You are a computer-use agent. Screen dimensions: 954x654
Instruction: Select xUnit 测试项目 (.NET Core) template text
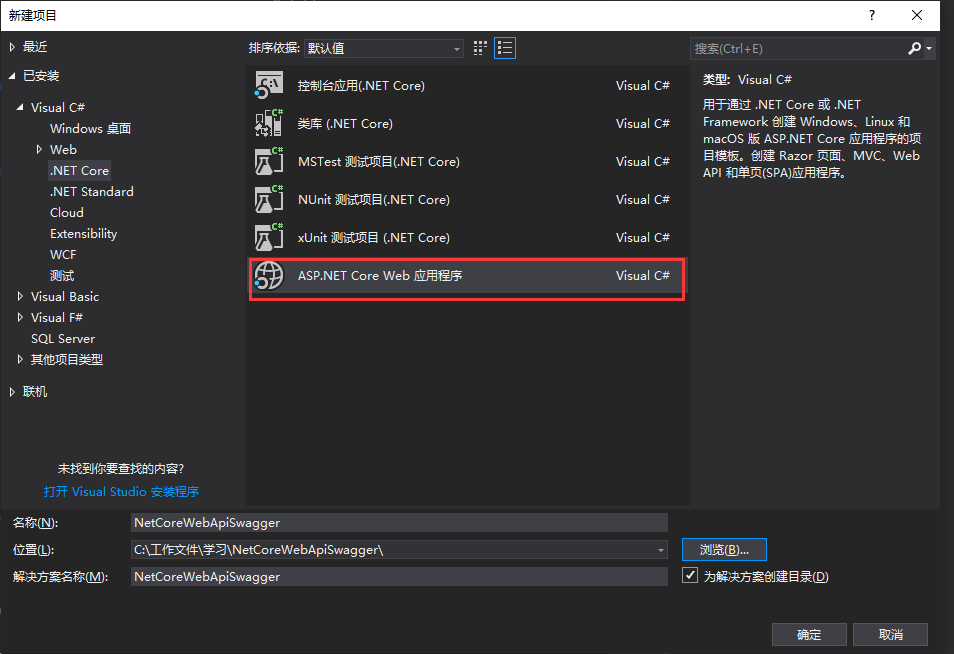(x=374, y=237)
